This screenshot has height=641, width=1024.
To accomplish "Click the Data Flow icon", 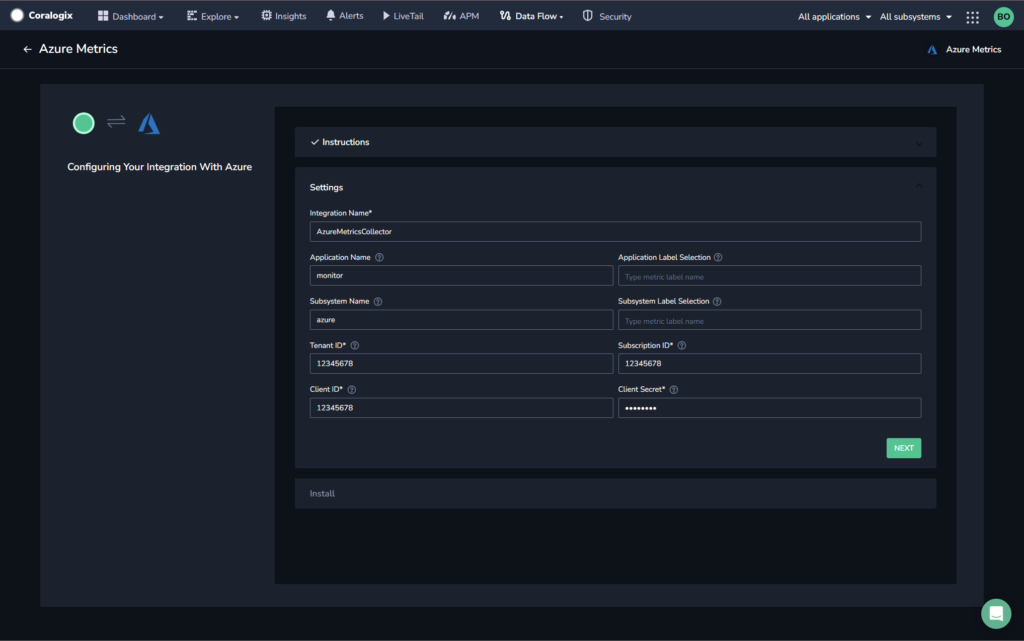I will point(505,16).
